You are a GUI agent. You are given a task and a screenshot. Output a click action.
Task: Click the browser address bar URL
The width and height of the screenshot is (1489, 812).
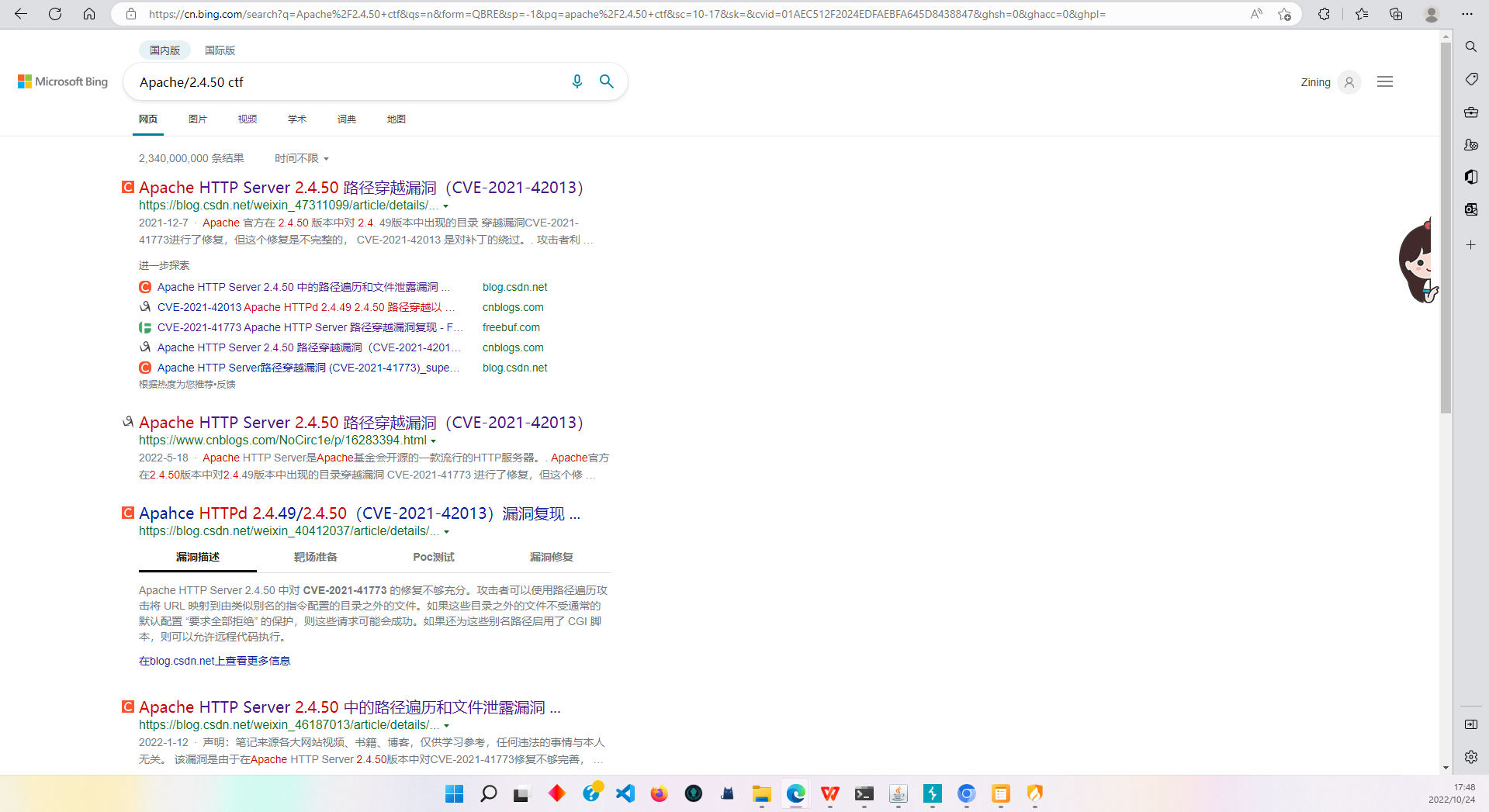[627, 14]
